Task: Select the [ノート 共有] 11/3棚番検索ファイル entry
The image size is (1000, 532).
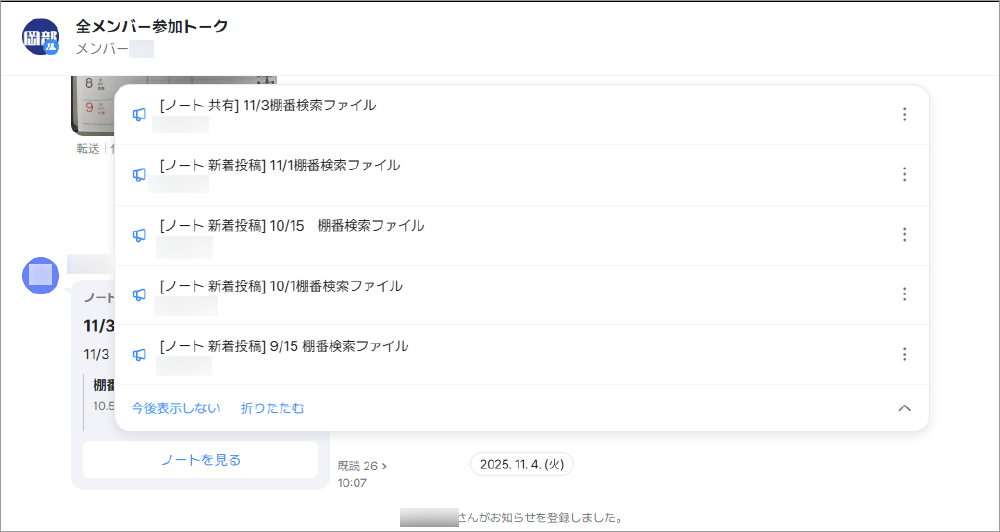Action: (x=267, y=105)
